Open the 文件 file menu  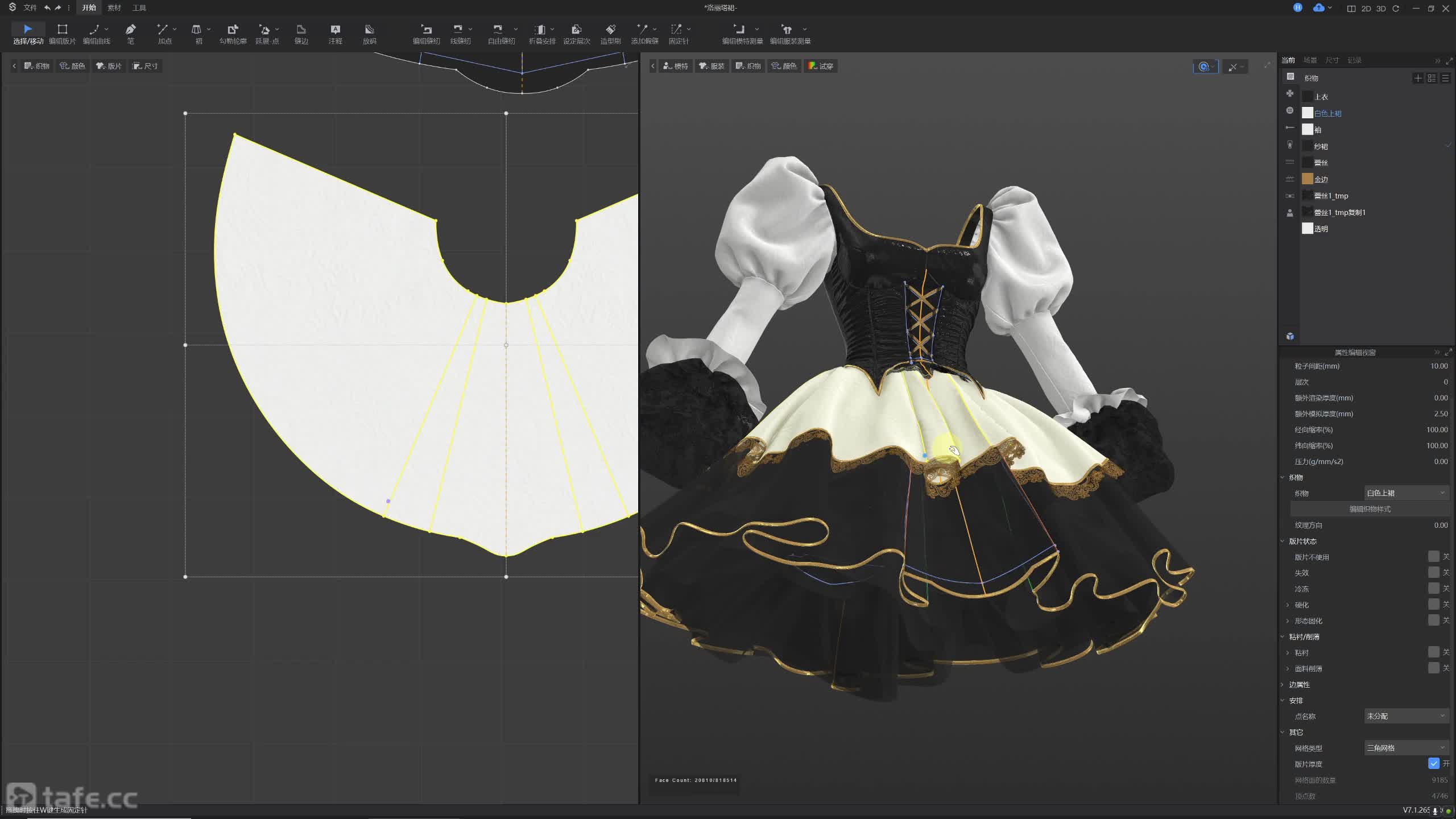(30, 8)
